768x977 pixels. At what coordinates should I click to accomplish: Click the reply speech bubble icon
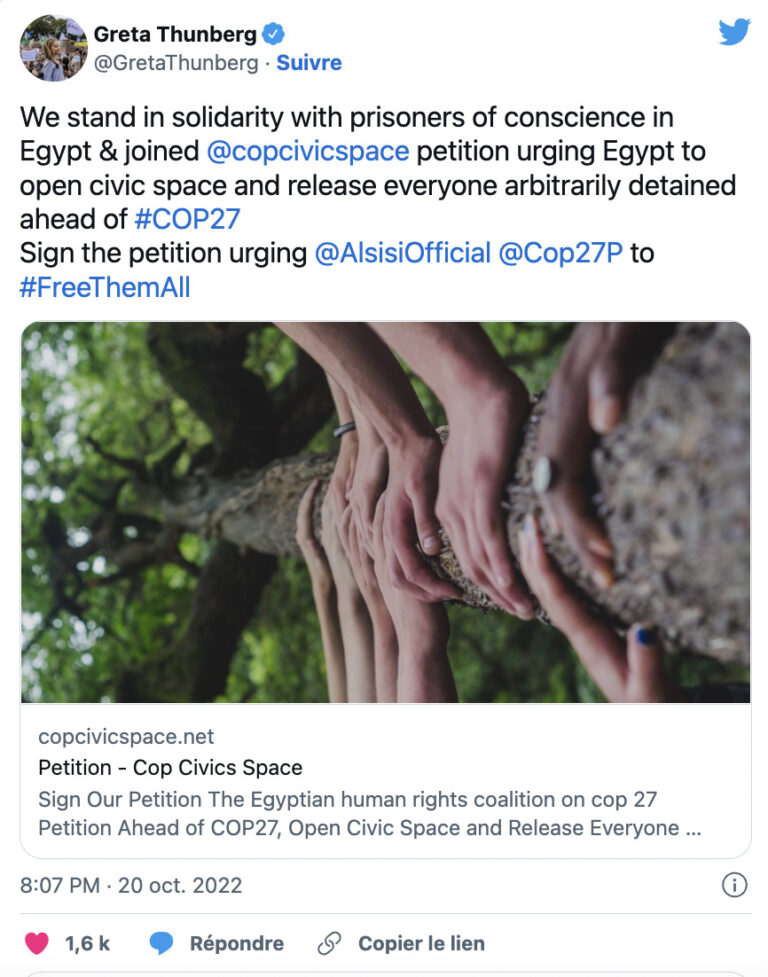[x=161, y=943]
